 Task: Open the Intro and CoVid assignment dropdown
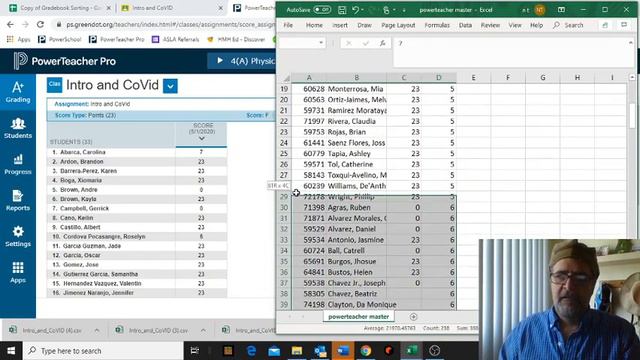click(x=170, y=86)
